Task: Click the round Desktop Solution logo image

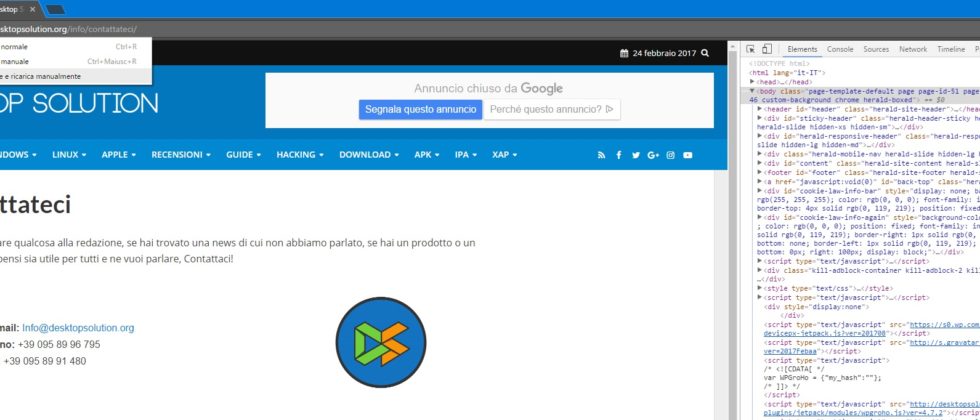Action: click(x=381, y=342)
